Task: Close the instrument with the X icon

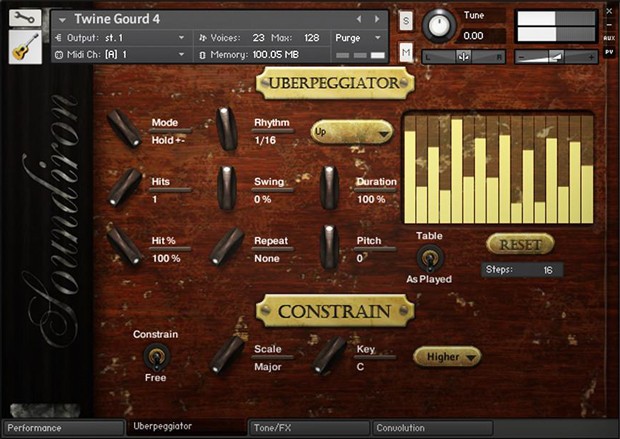Action: (609, 11)
